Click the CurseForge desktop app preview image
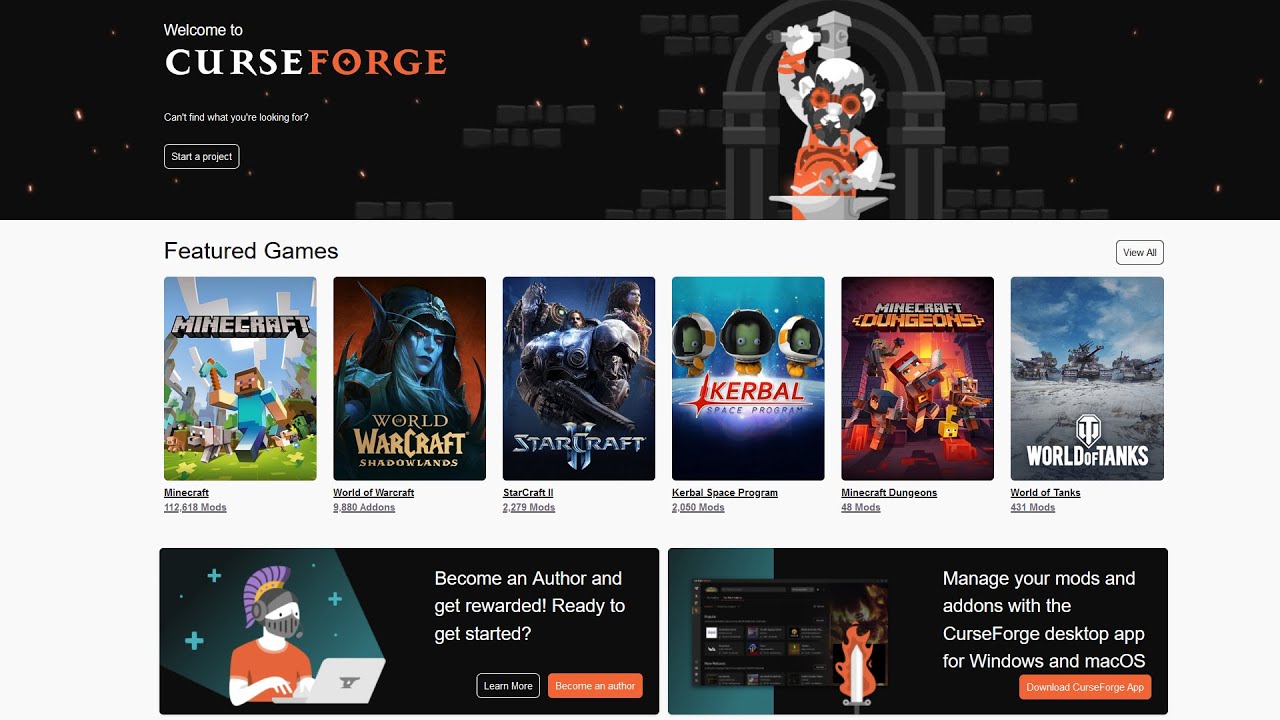The image size is (1280, 720). point(790,633)
